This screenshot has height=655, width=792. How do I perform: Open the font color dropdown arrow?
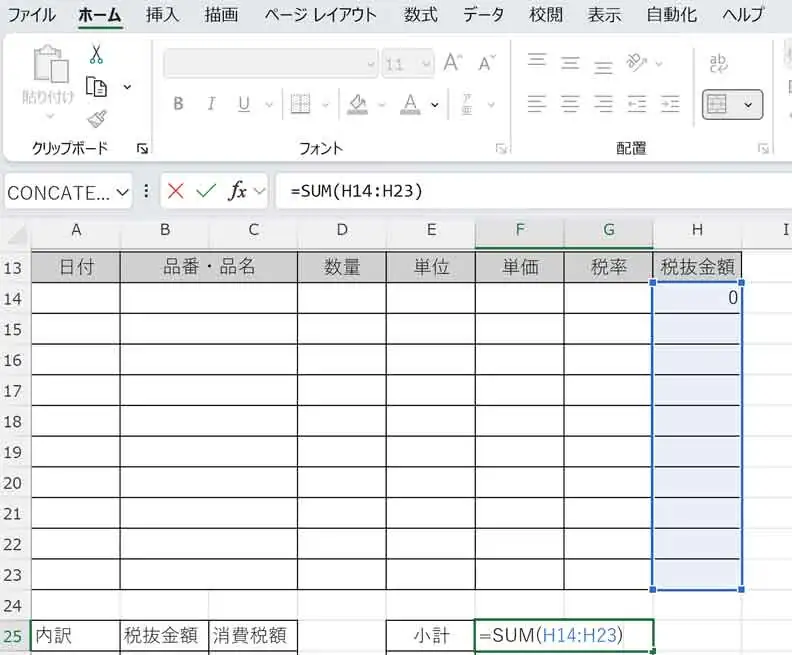point(435,104)
